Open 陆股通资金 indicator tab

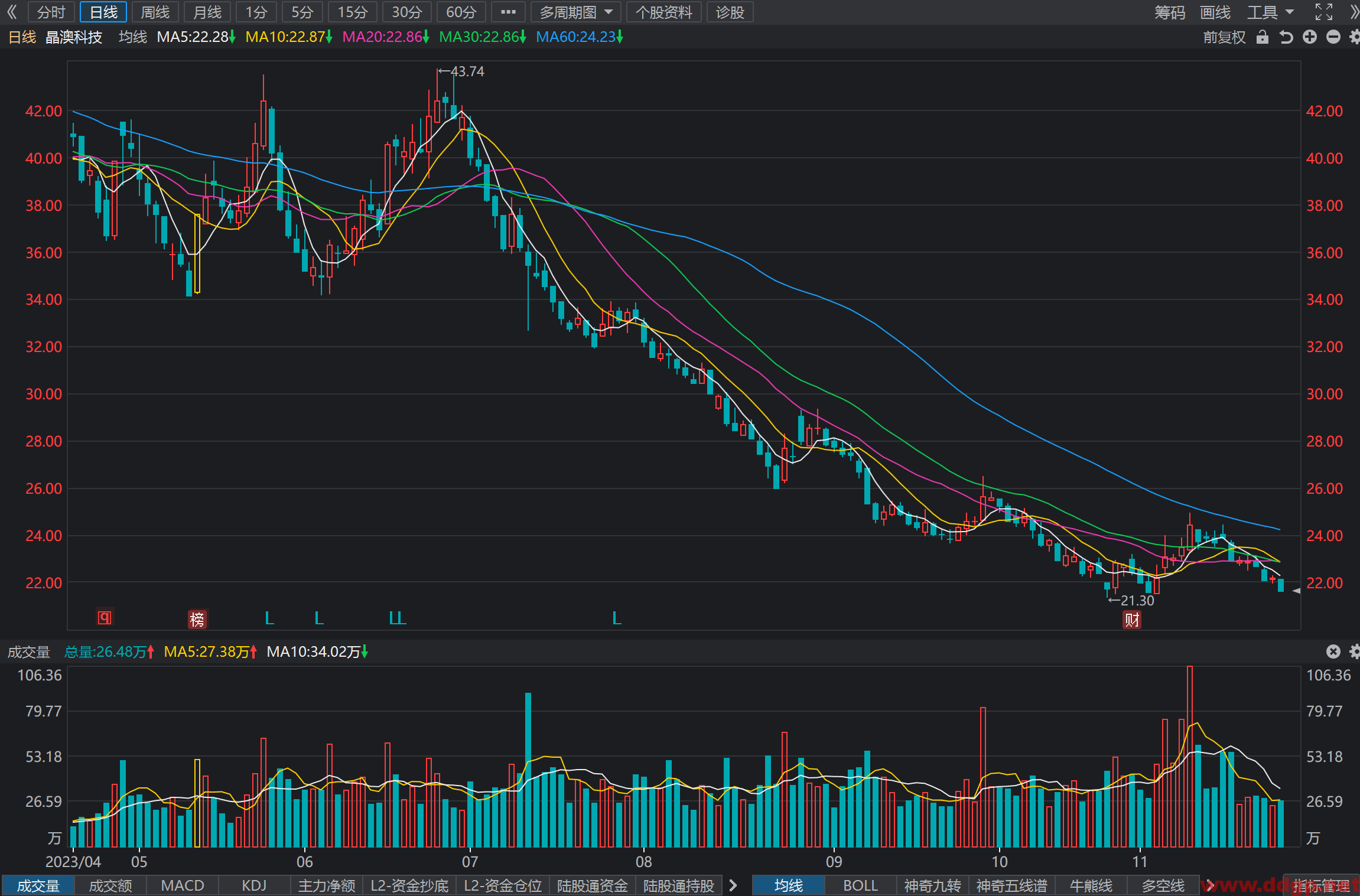[593, 885]
